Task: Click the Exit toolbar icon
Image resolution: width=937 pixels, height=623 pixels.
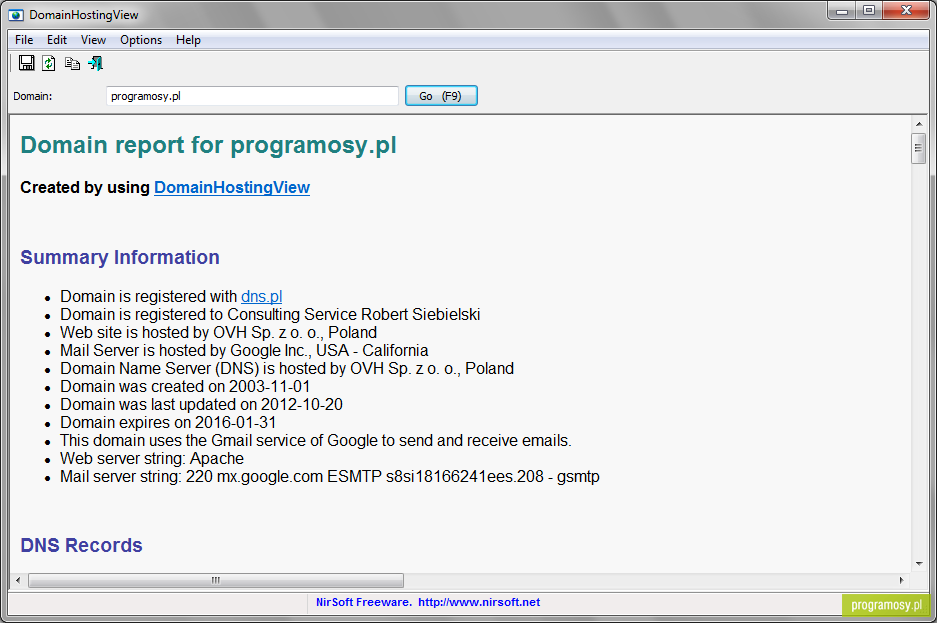Action: point(96,63)
